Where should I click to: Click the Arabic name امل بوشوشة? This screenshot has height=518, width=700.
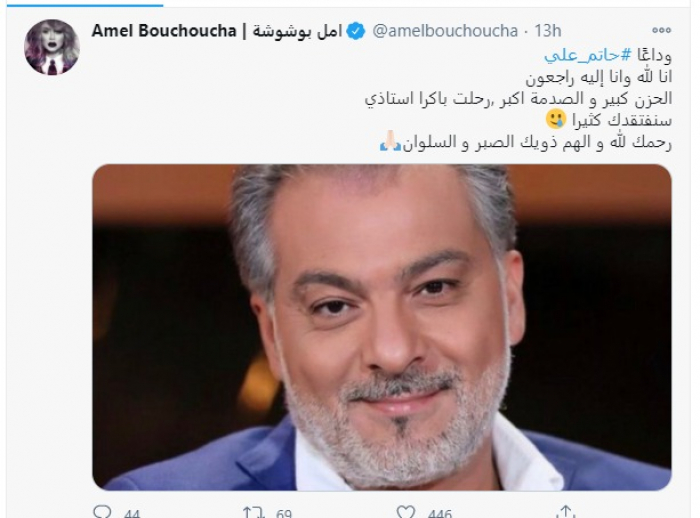click(297, 31)
